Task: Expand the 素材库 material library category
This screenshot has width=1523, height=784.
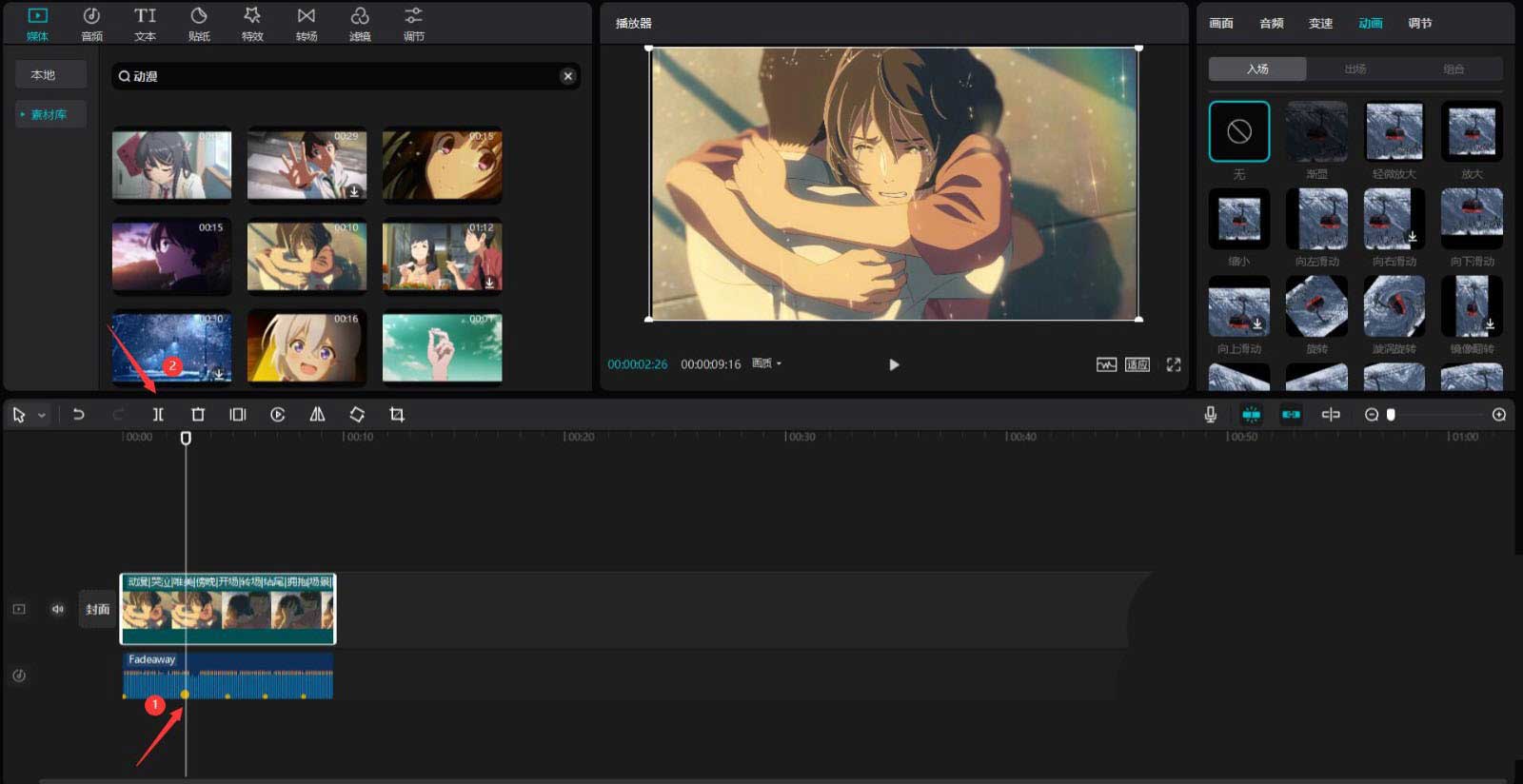Action: pos(50,114)
